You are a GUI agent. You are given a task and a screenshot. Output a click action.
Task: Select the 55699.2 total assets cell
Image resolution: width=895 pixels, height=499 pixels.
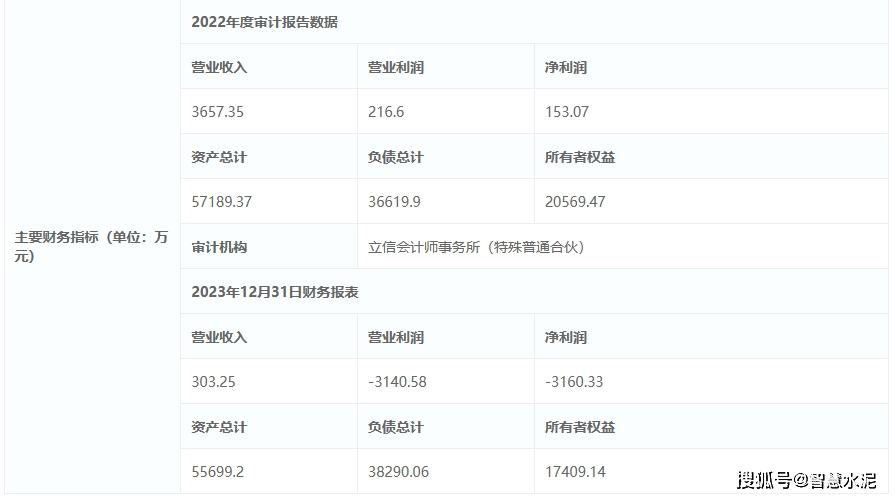(x=218, y=472)
